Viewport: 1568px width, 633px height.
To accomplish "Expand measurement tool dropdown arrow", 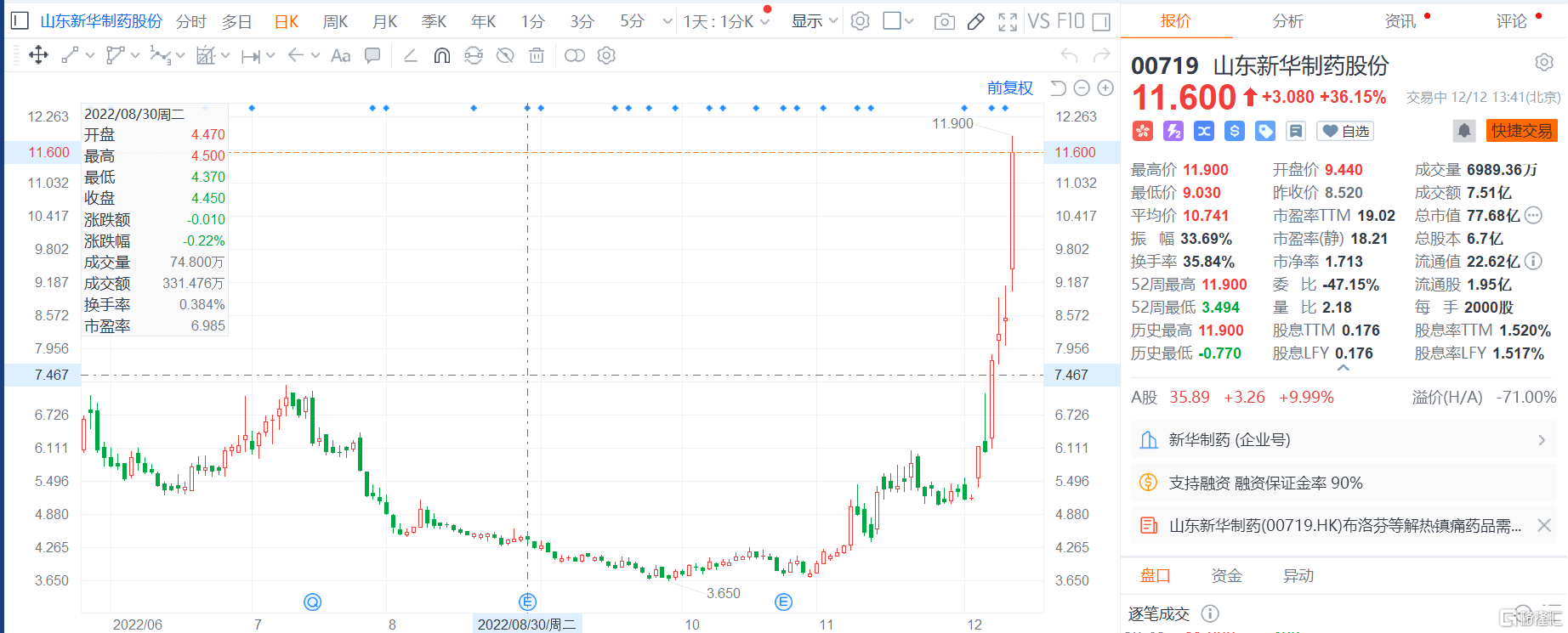I will [x=225, y=56].
